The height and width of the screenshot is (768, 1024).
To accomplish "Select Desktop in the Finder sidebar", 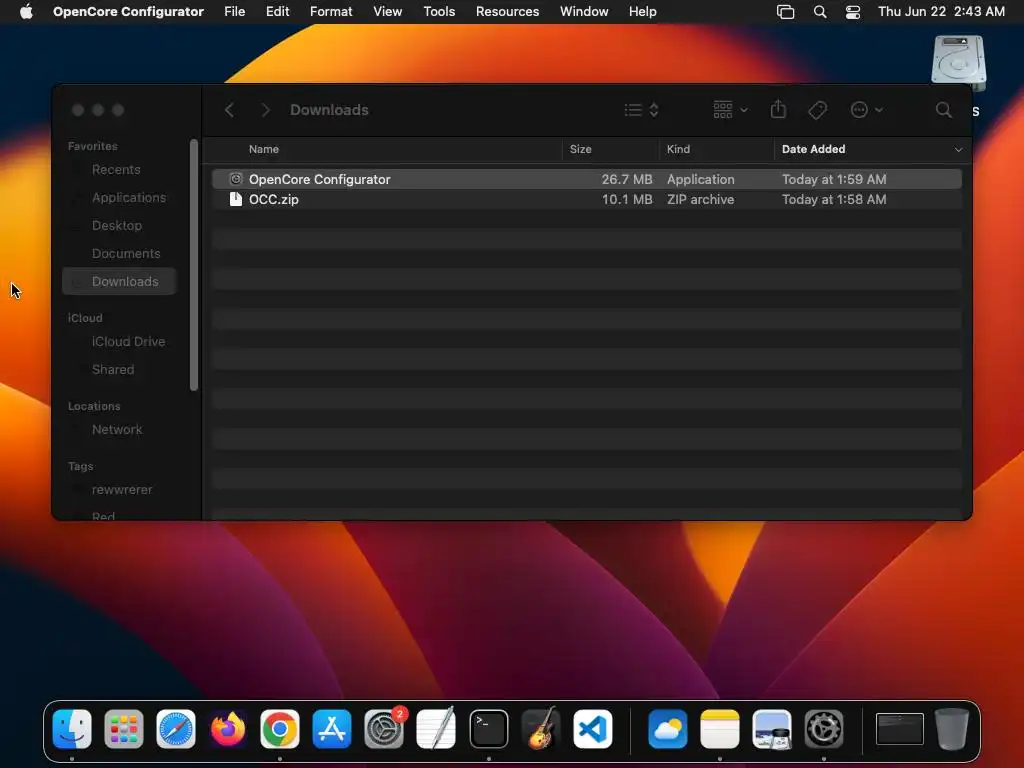I will [x=119, y=226].
